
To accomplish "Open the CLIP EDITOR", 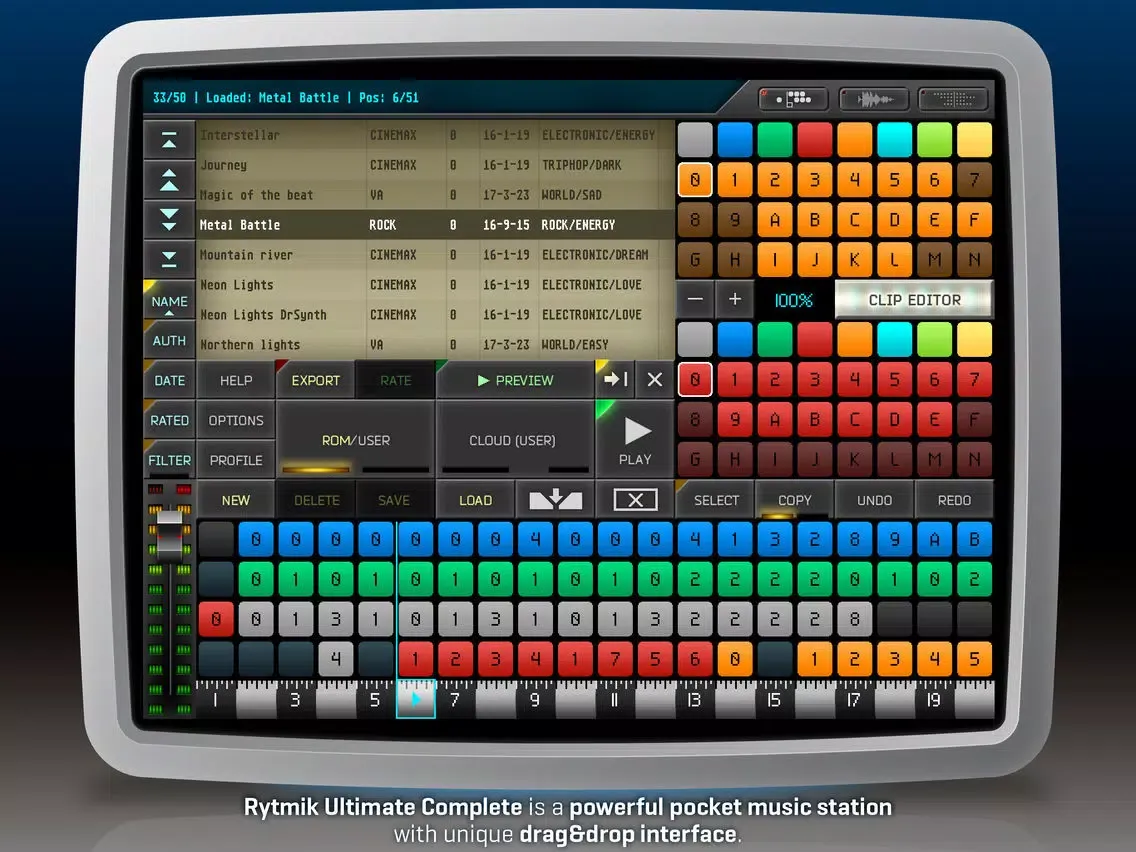I will coord(914,299).
